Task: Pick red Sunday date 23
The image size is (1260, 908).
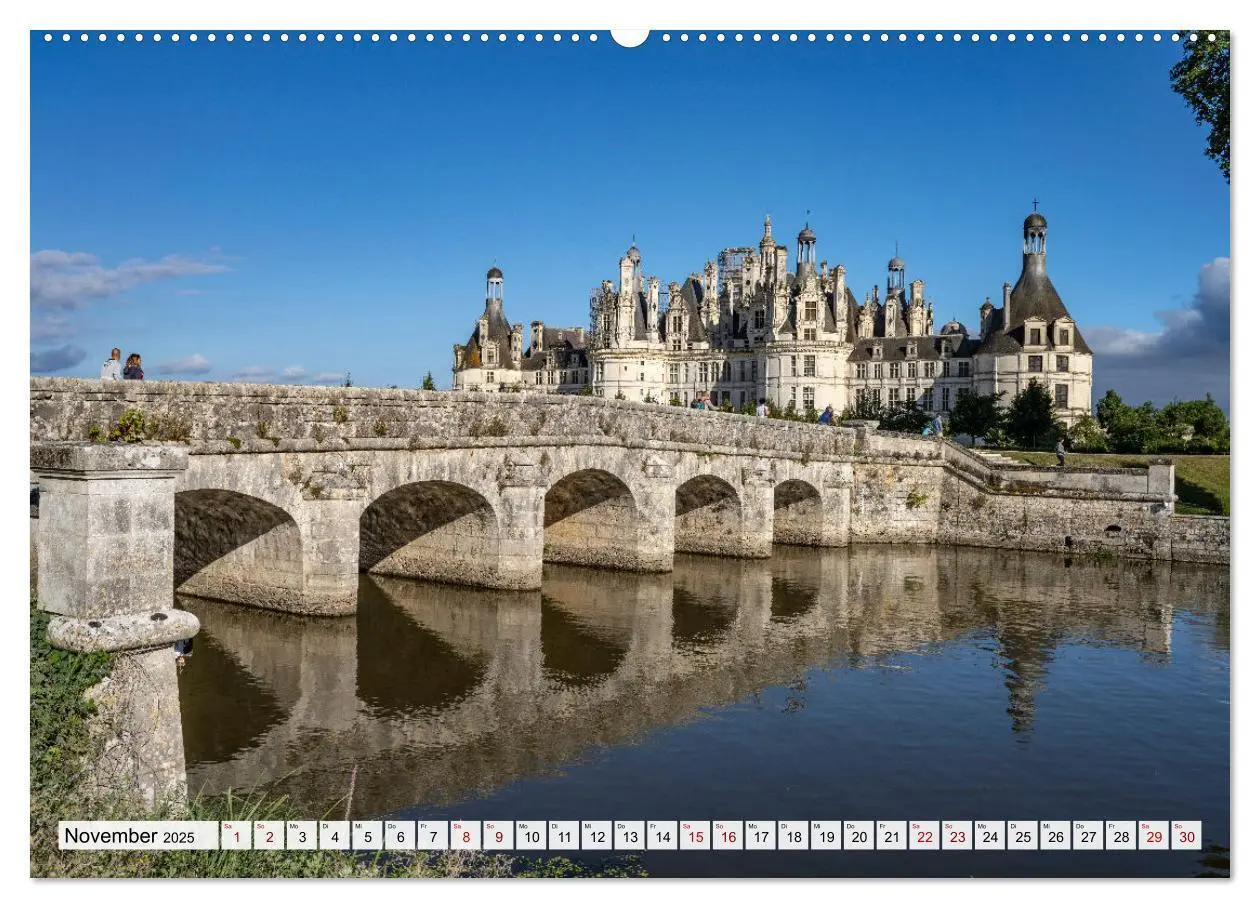Action: click(x=956, y=836)
